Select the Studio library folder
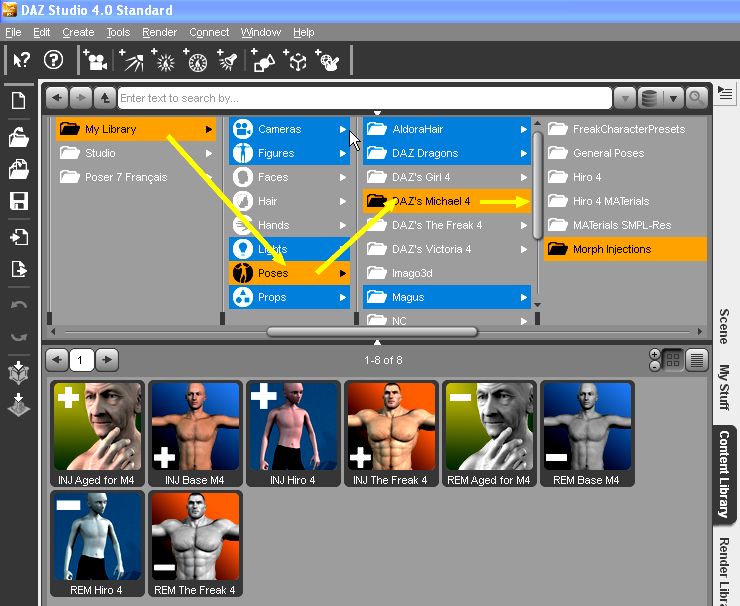This screenshot has height=606, width=740. pyautogui.click(x=136, y=153)
